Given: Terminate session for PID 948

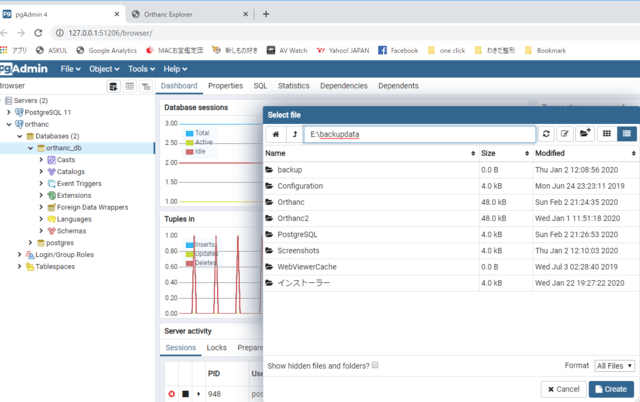Looking at the screenshot, I should [x=171, y=393].
